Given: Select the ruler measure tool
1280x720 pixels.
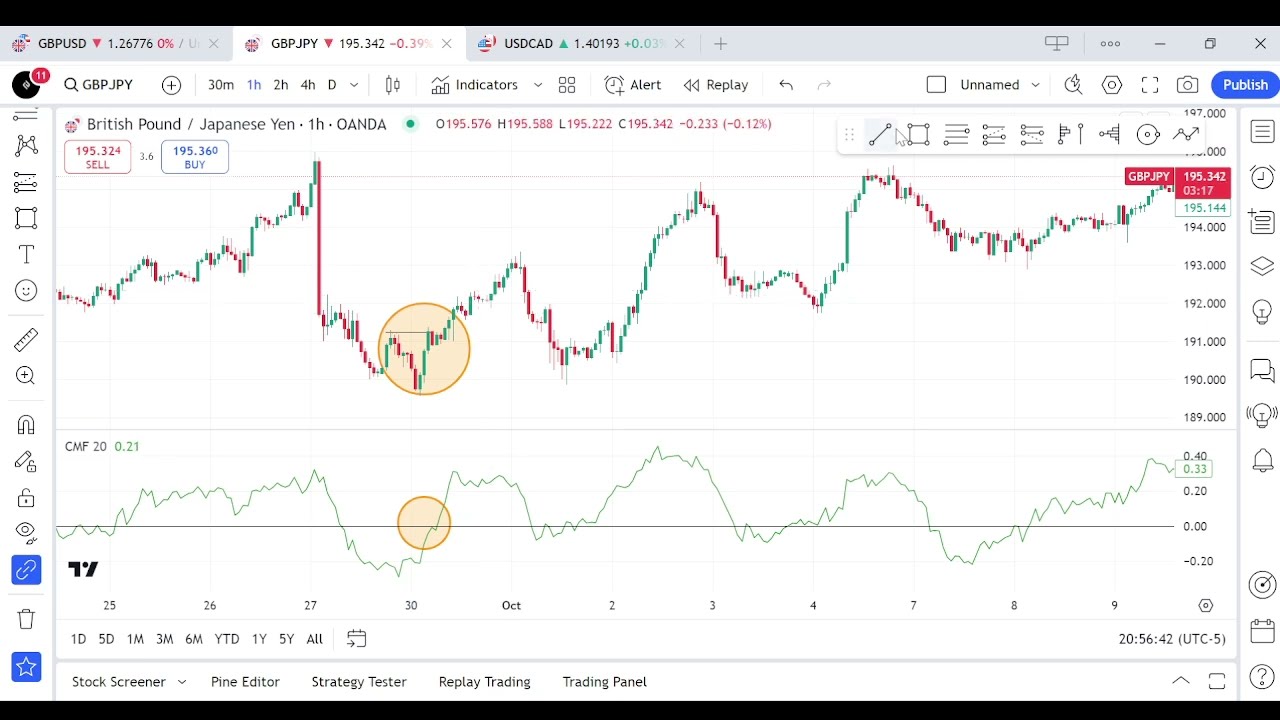Looking at the screenshot, I should [26, 340].
